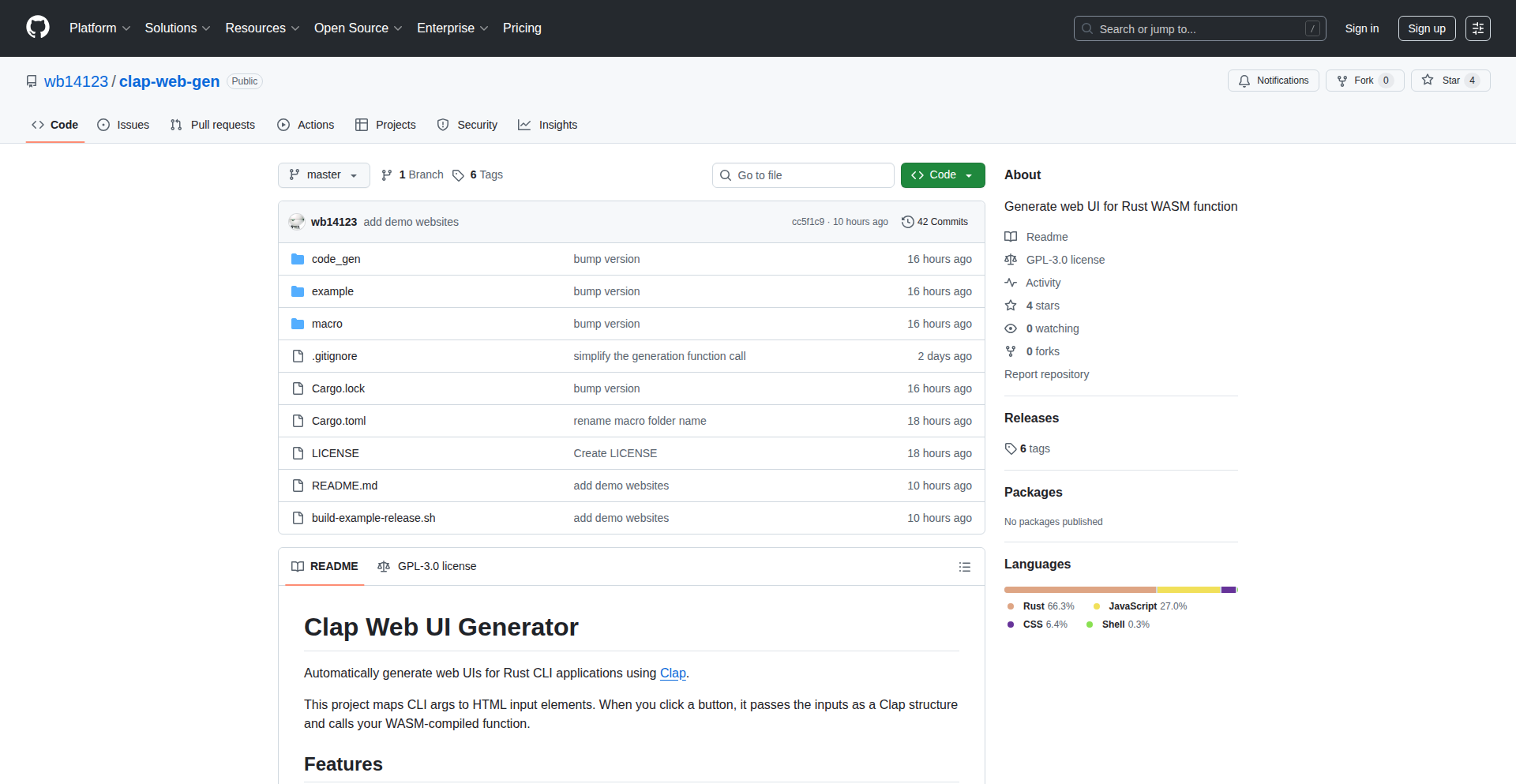The height and width of the screenshot is (784, 1516).
Task: Click the tag icon beside 6 Tags
Action: pos(458,175)
